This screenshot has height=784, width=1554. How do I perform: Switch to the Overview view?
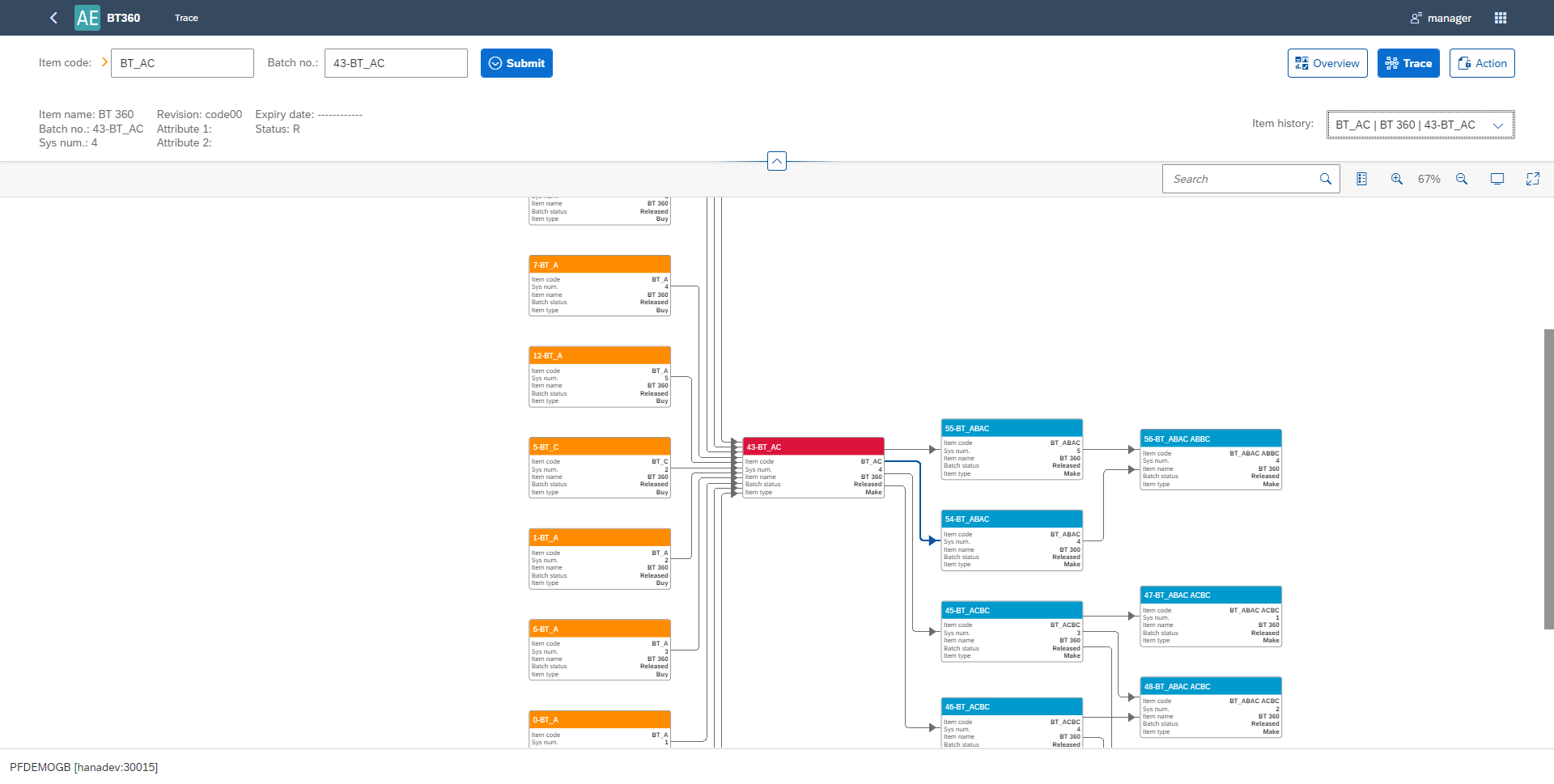(x=1327, y=62)
